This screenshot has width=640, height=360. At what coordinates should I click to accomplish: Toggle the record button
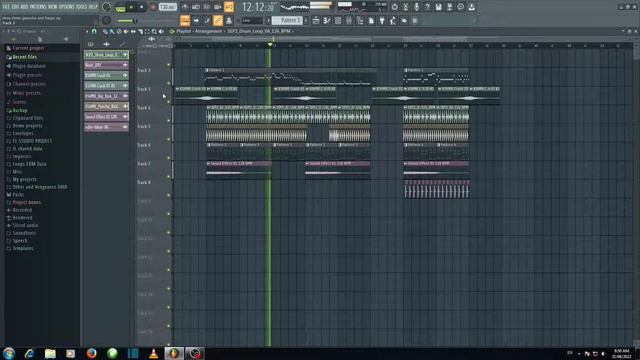pos(153,7)
